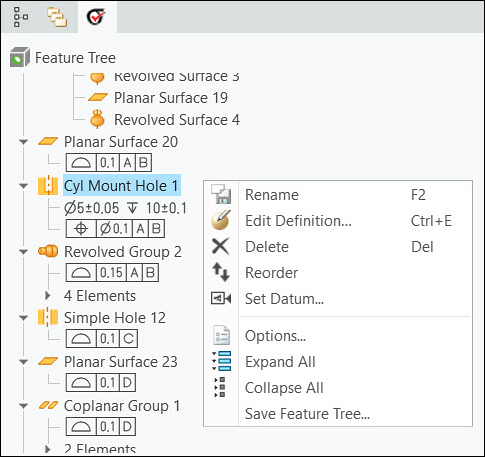
Task: Collapse Planar Surface 23 node
Action: coord(23,362)
